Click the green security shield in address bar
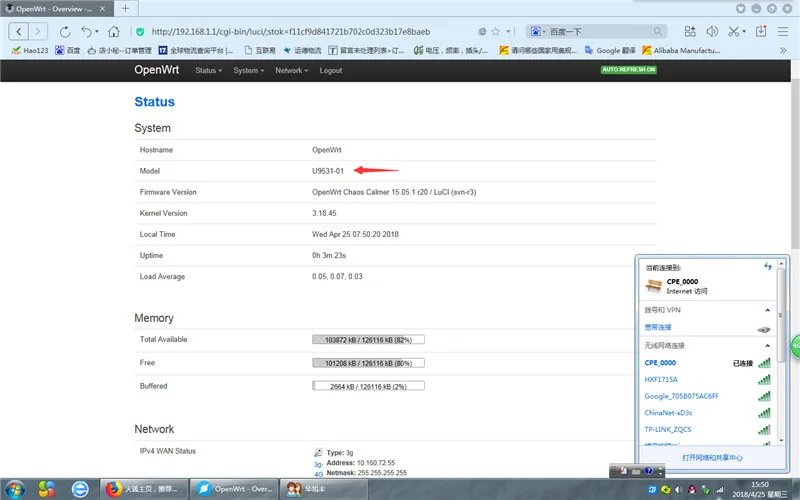Viewport: 800px width, 500px height. (140, 32)
